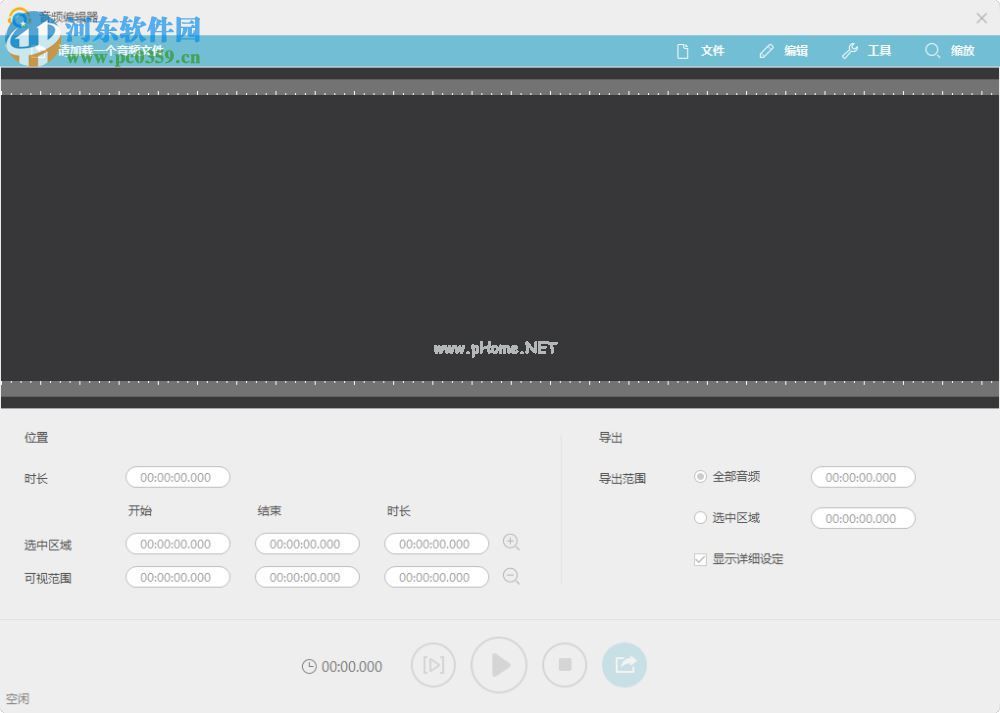Click the 时长 duration input field
This screenshot has height=713, width=1000.
177,477
